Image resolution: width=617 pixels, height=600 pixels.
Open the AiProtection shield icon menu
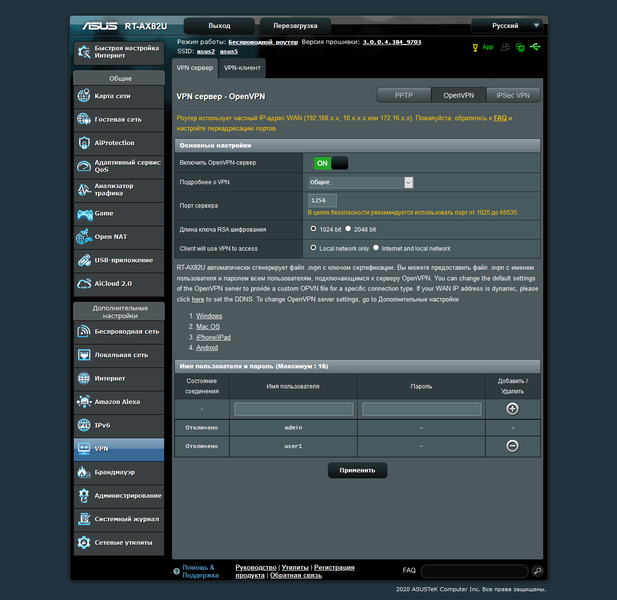coord(84,143)
